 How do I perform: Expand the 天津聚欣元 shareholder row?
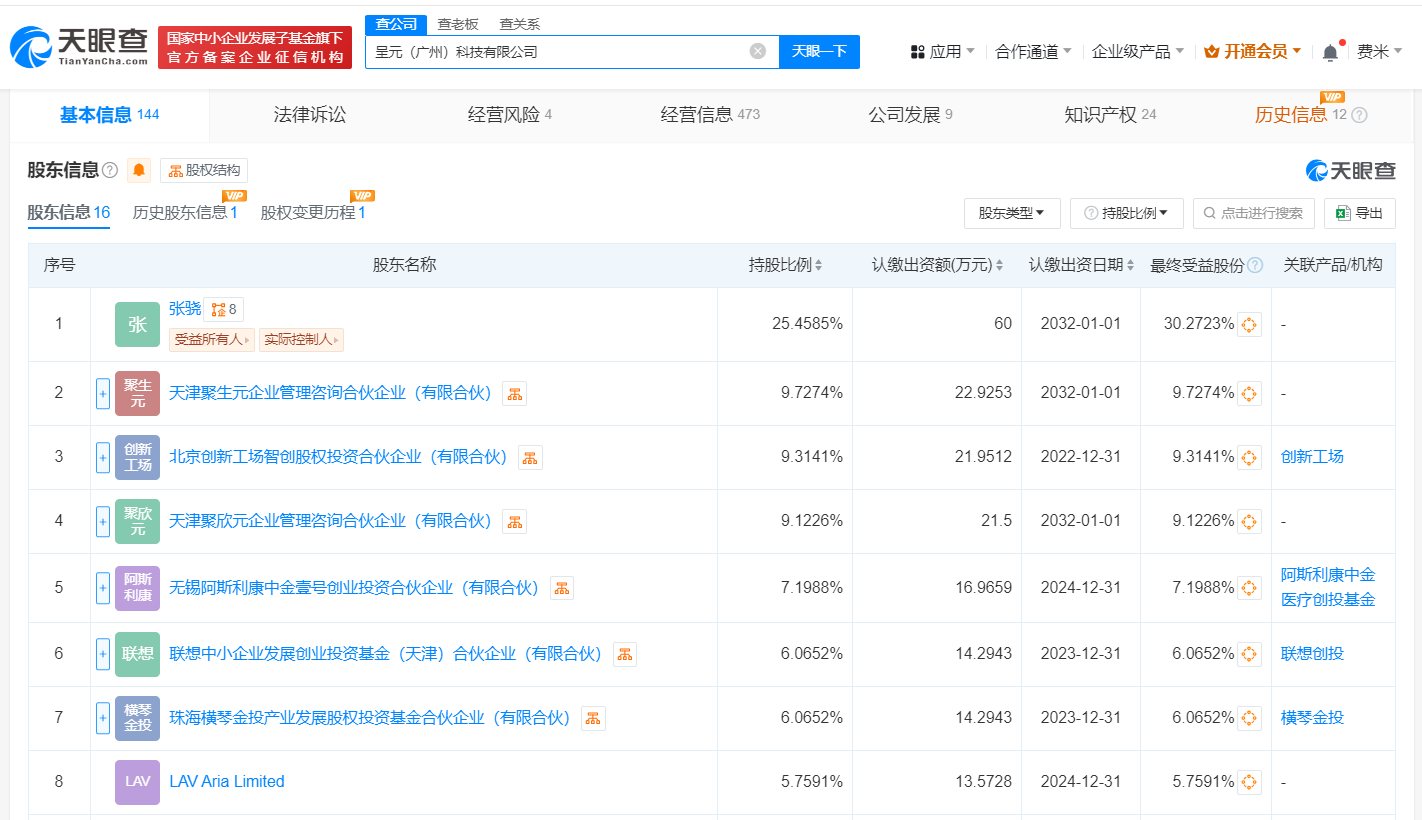(x=102, y=521)
